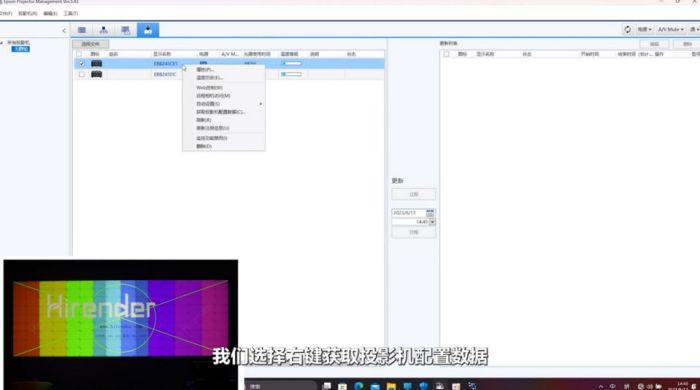Select the projector icon in the first row
The height and width of the screenshot is (390, 700).
[96, 64]
